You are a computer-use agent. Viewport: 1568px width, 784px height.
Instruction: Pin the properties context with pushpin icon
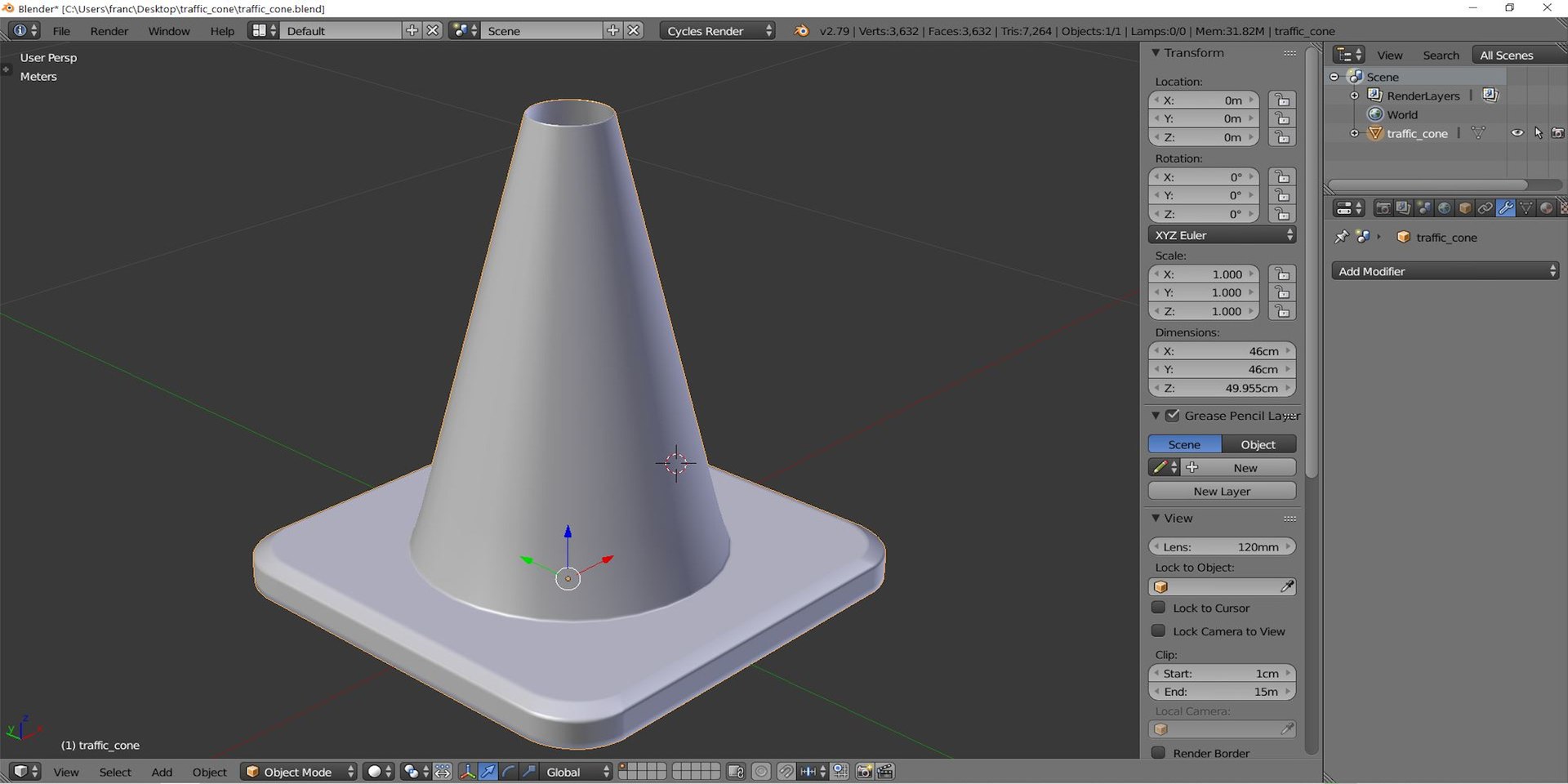pos(1341,237)
